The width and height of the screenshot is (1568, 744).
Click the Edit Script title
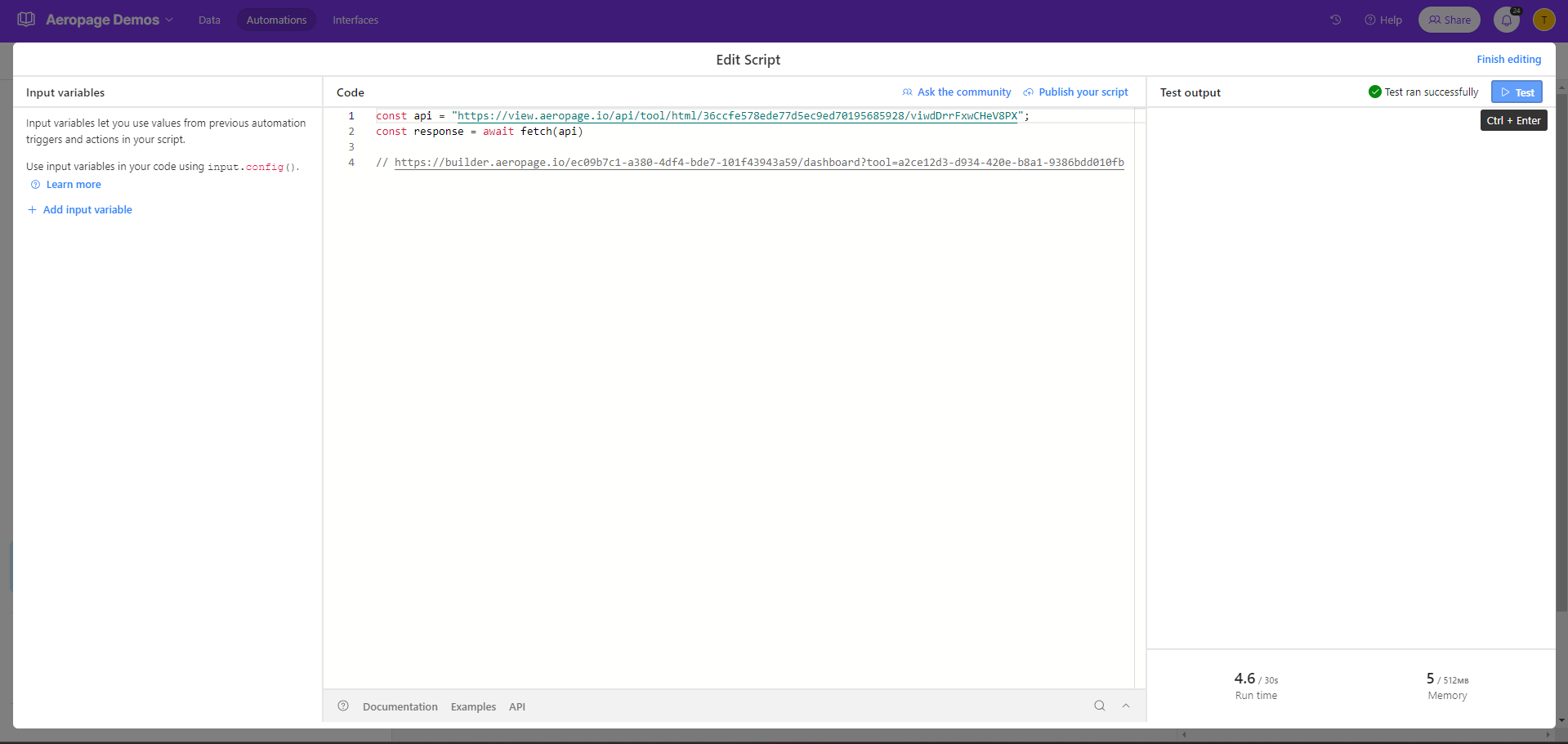748,60
